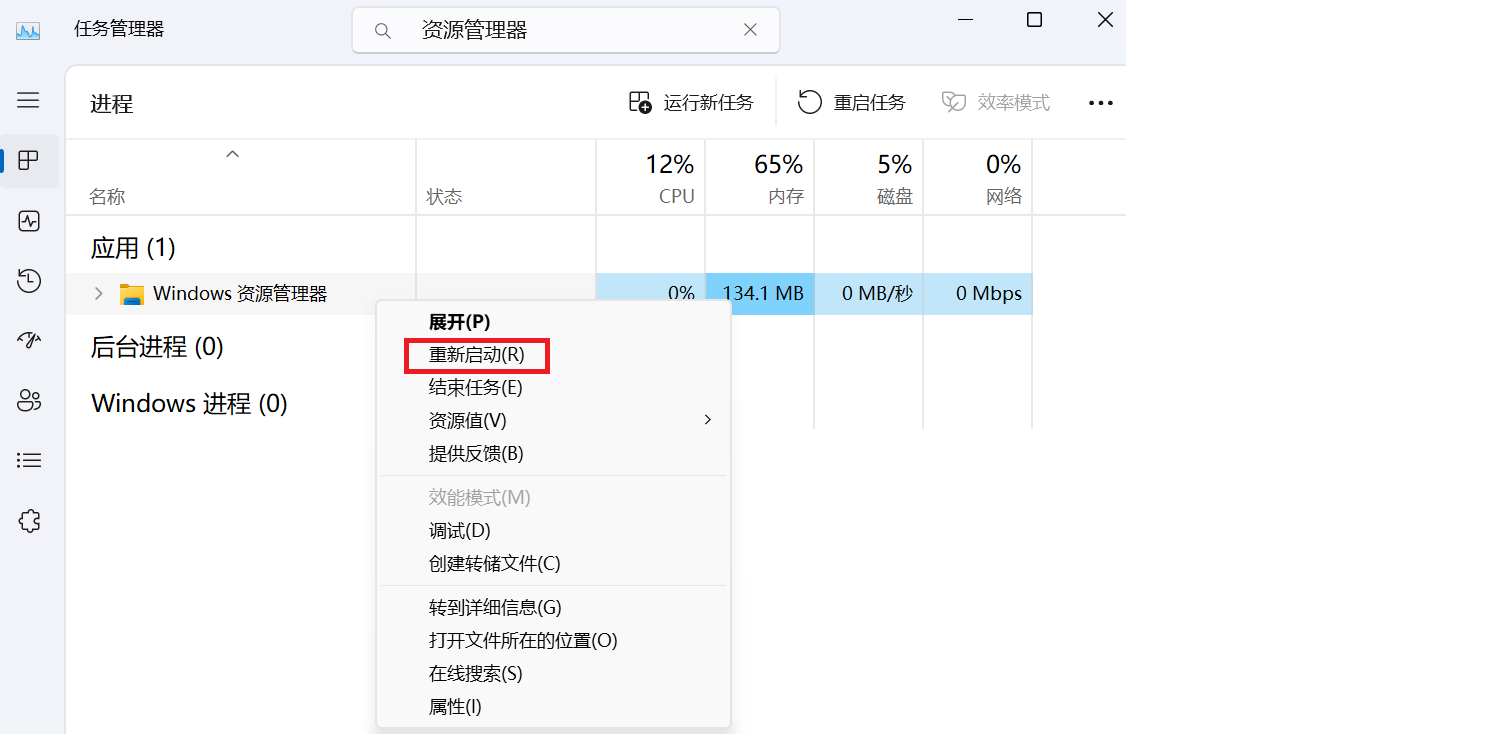Click the 进程 page title
Screen dimensions: 1505x751
click(x=111, y=104)
